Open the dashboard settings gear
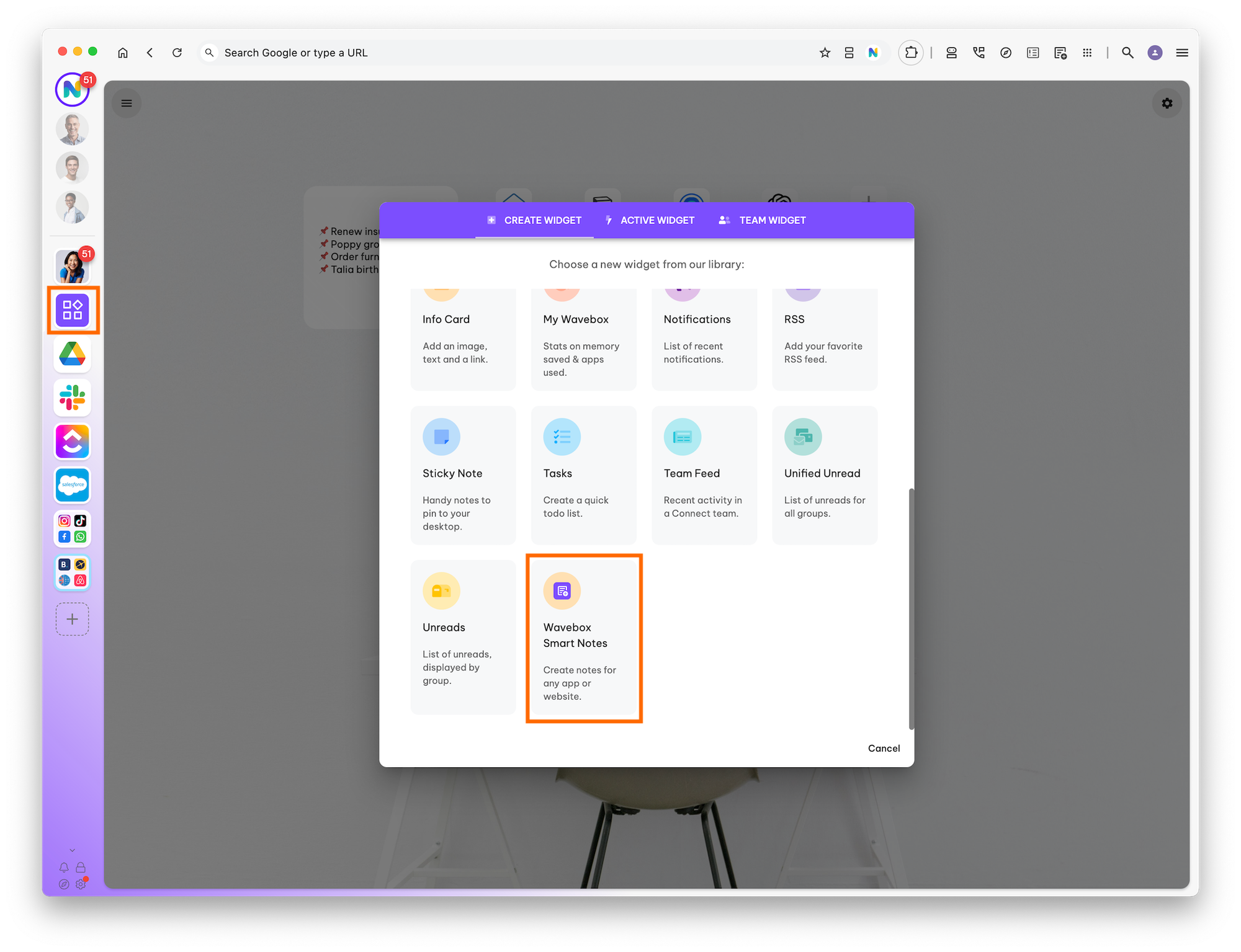 (x=1167, y=103)
